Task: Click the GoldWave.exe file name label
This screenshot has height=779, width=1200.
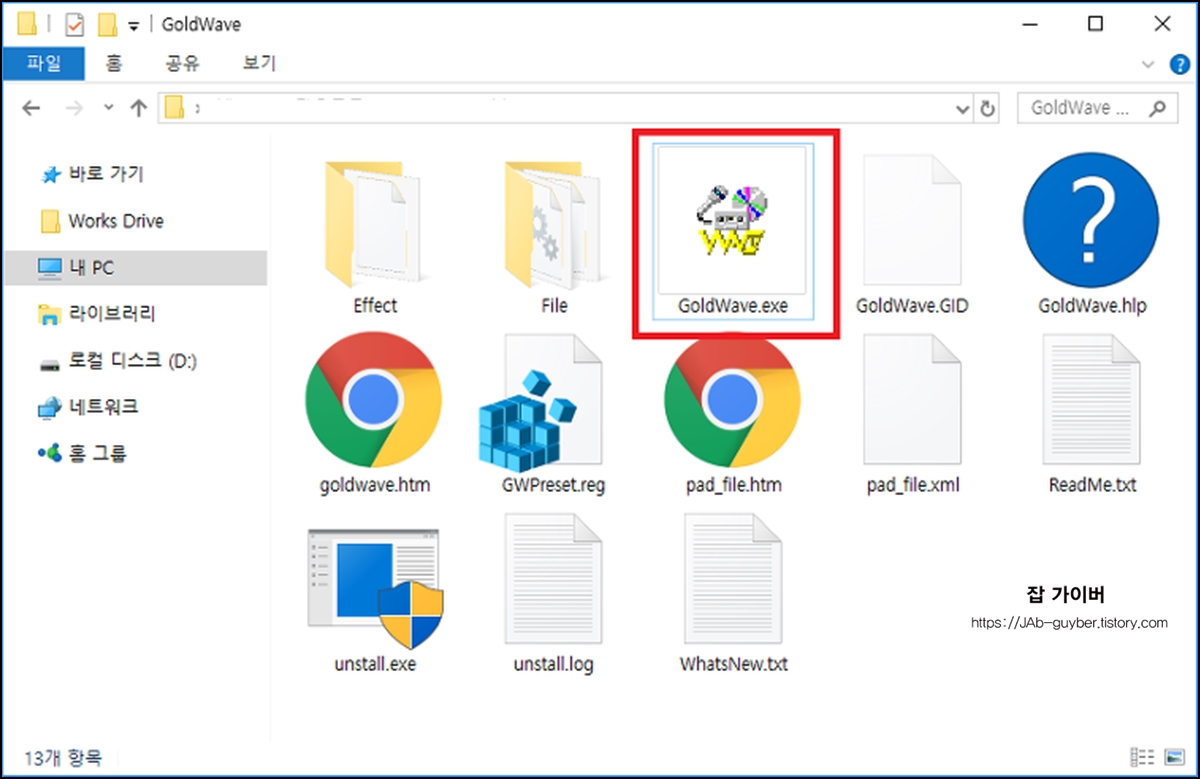Action: pos(733,306)
